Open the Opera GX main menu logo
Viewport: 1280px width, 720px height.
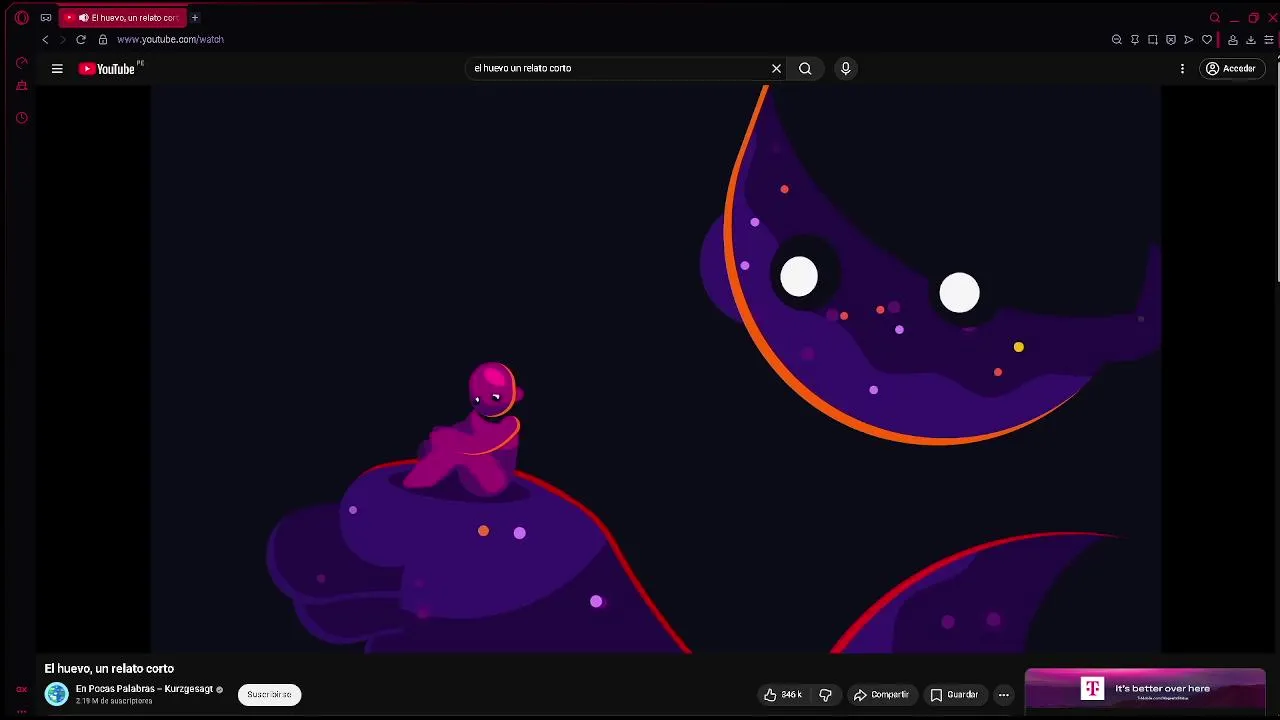pos(21,18)
